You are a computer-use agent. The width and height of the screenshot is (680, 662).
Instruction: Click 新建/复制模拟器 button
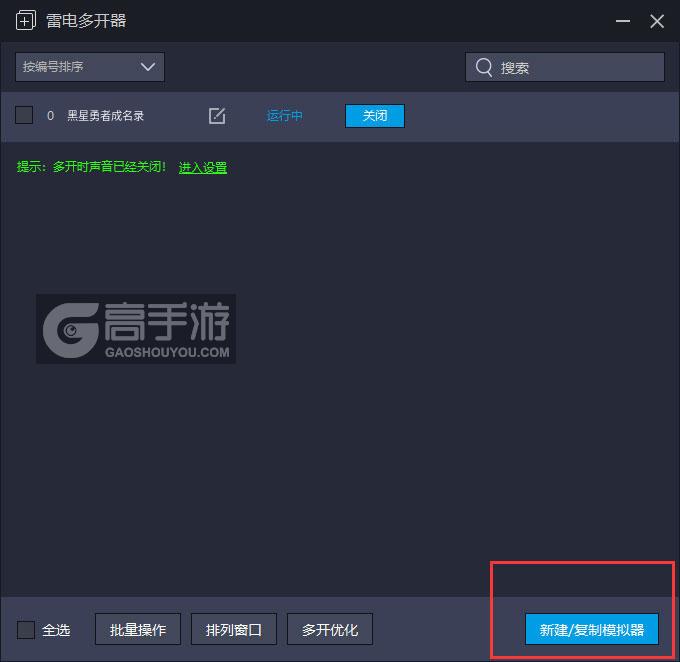(x=592, y=629)
